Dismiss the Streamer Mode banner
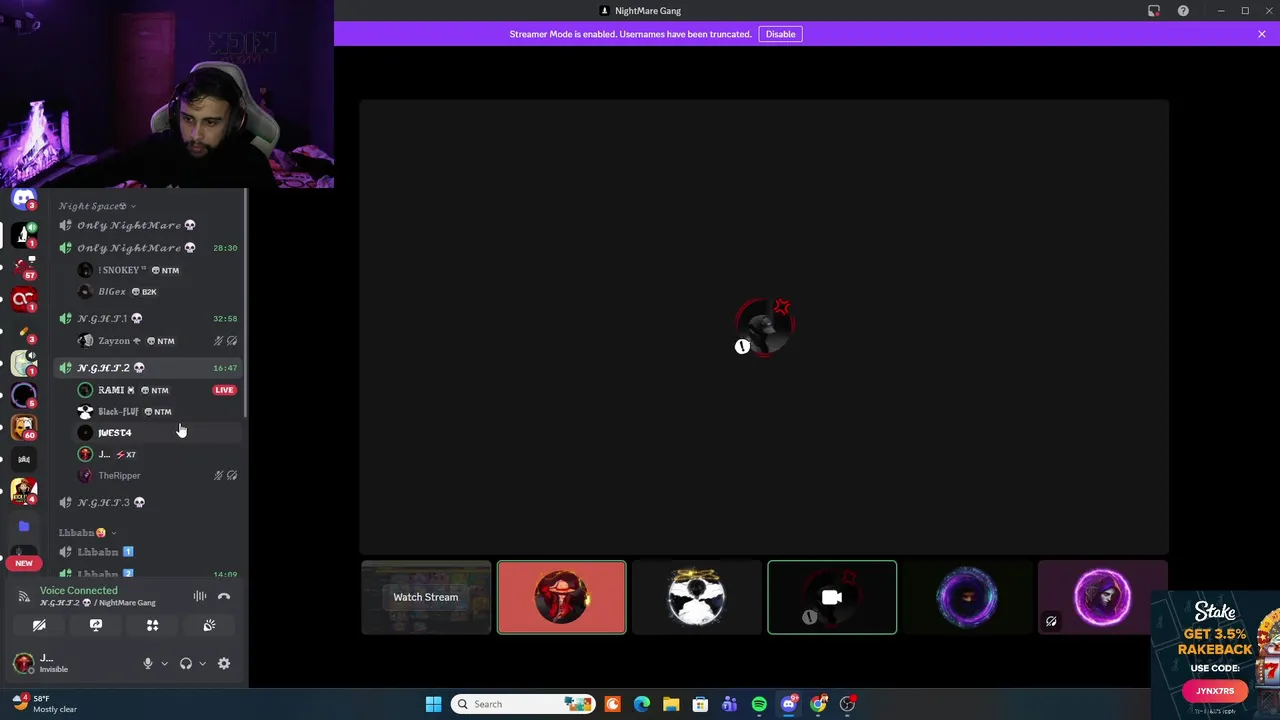1280x720 pixels. [x=1262, y=34]
